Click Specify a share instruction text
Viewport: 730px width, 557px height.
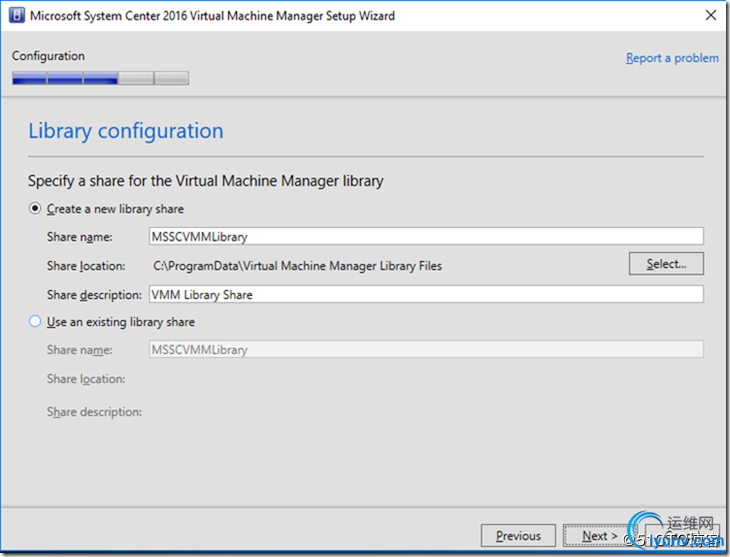(206, 181)
